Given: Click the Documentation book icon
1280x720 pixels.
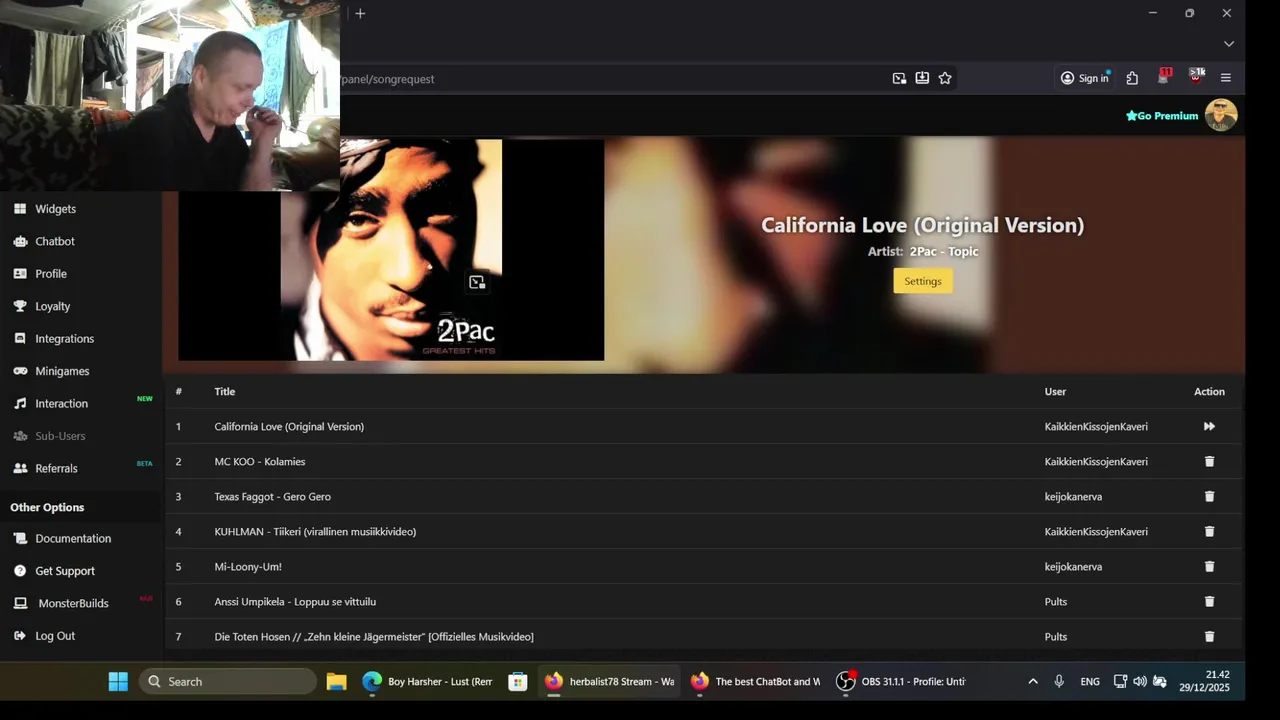Looking at the screenshot, I should [20, 538].
